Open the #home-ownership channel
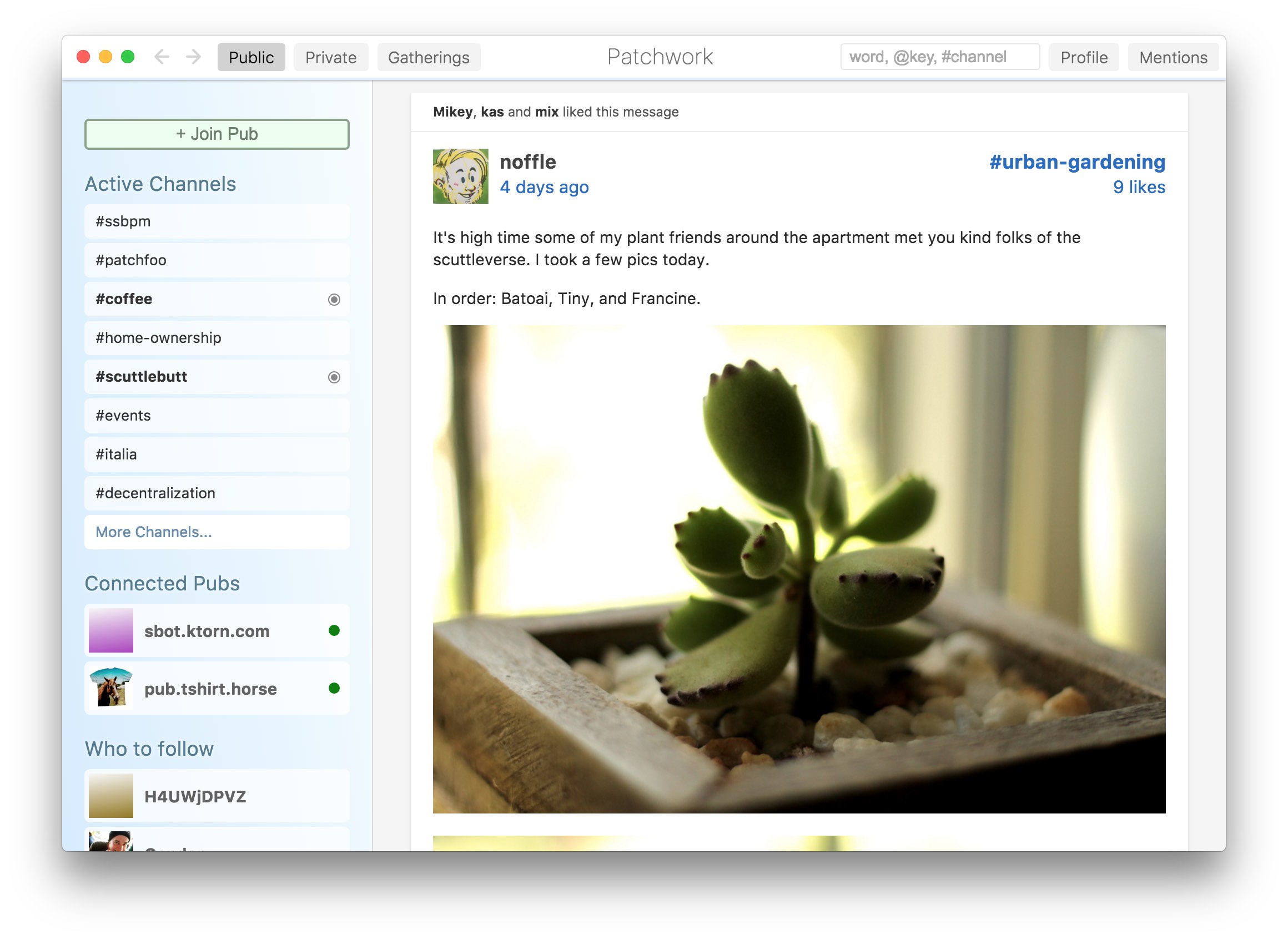This screenshot has height=940, width=1288. 215,338
